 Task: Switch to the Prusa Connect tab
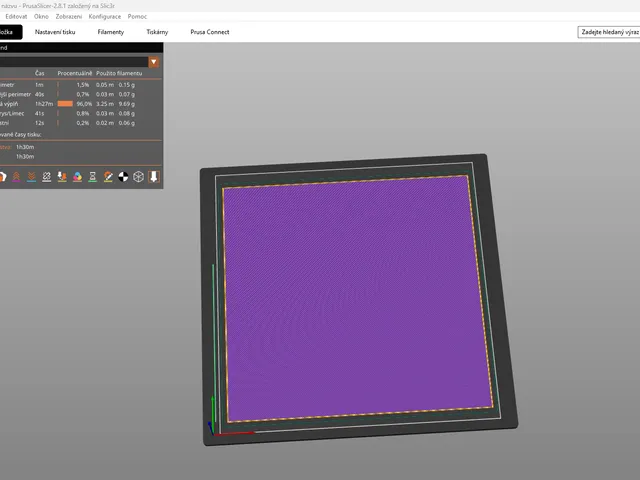[210, 32]
